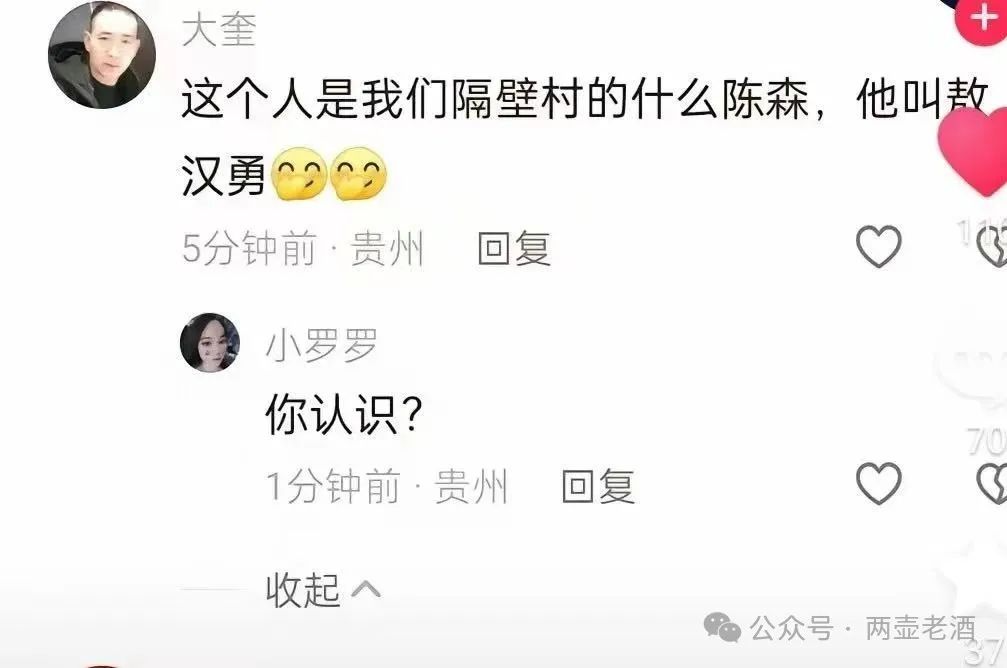Click the 两壶老酒 public account watermark
Image resolution: width=1007 pixels, height=668 pixels.
coord(920,628)
